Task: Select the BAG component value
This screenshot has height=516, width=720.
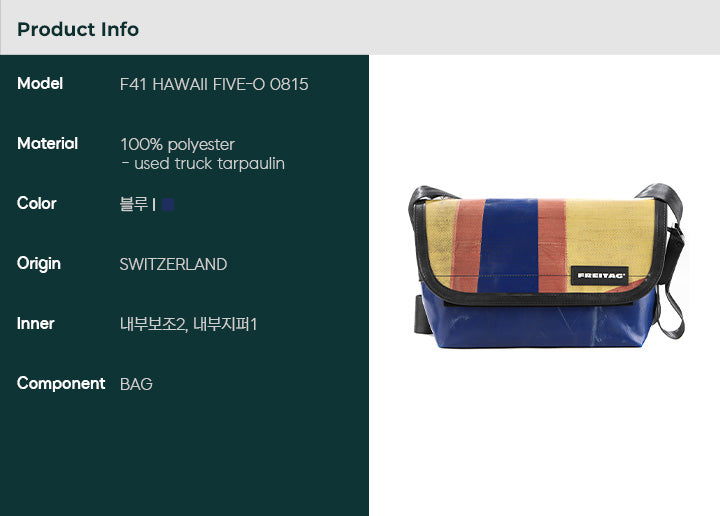Action: (136, 384)
